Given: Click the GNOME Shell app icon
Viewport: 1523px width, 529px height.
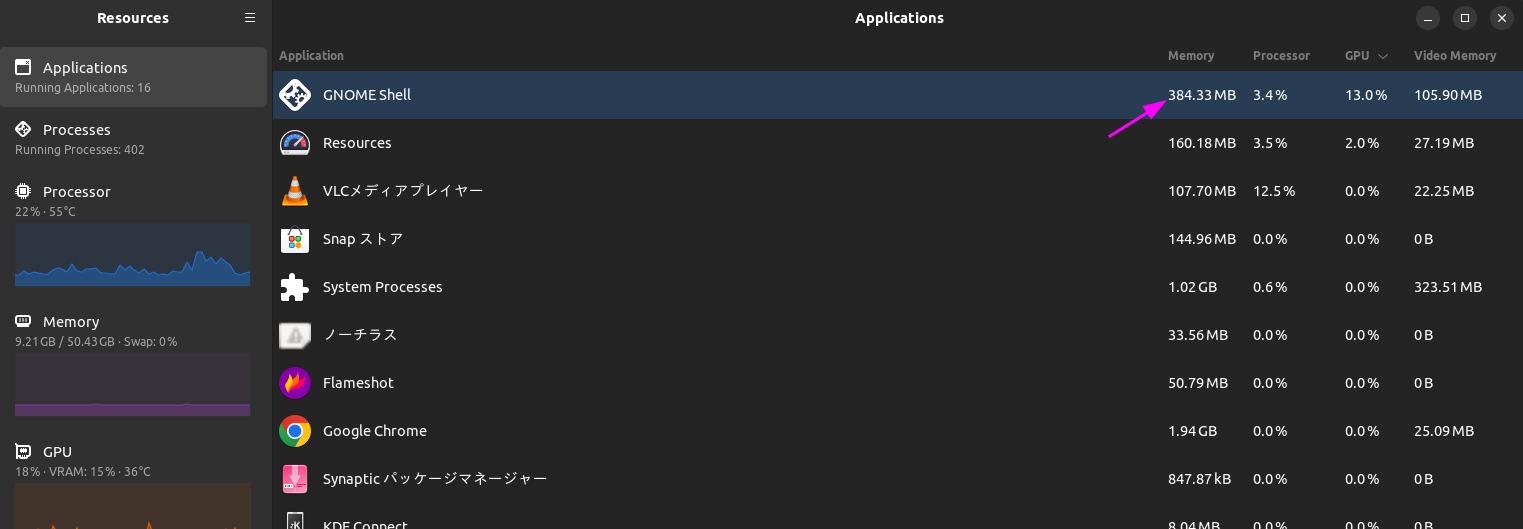Looking at the screenshot, I should (x=294, y=95).
